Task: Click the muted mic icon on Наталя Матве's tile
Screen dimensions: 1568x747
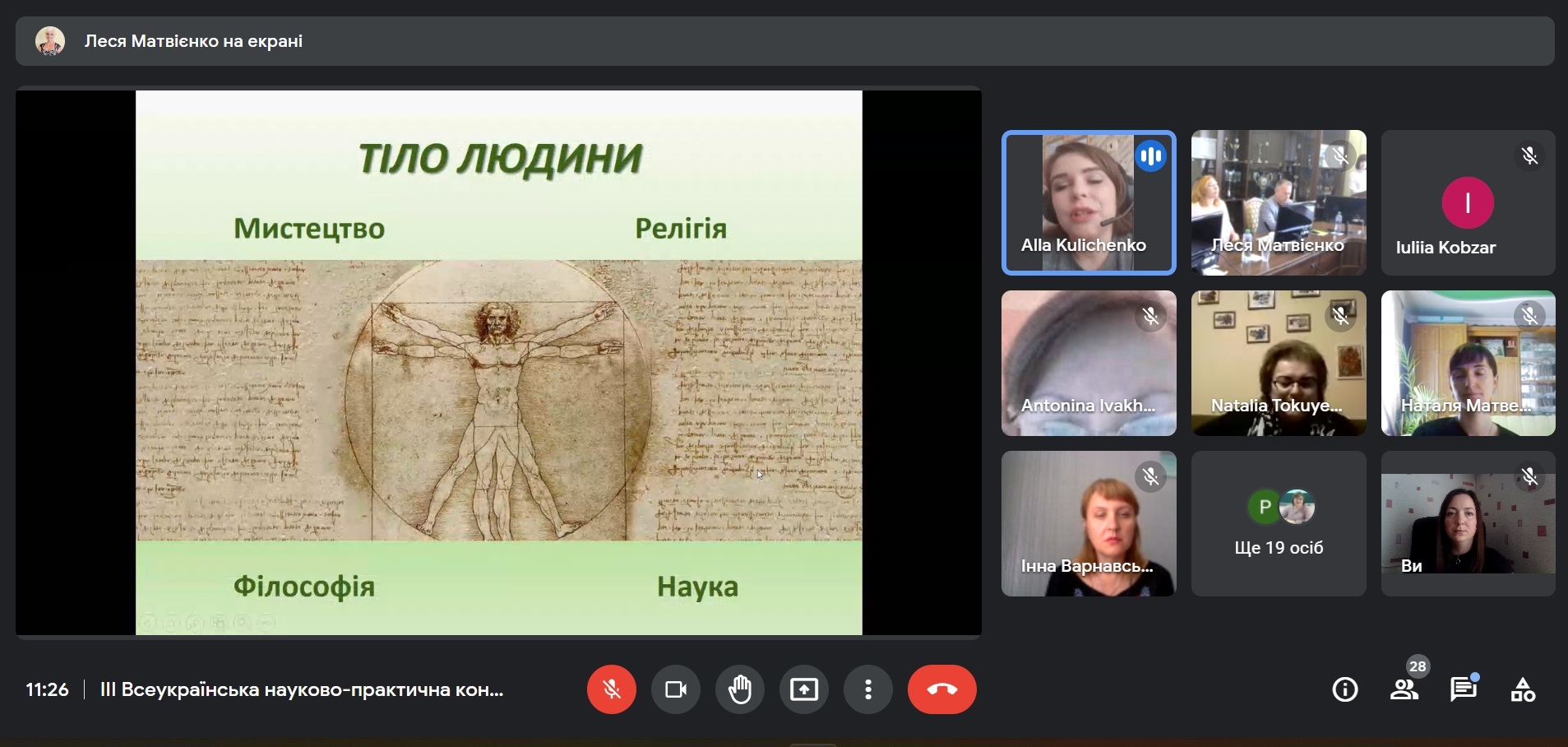Action: (1529, 316)
